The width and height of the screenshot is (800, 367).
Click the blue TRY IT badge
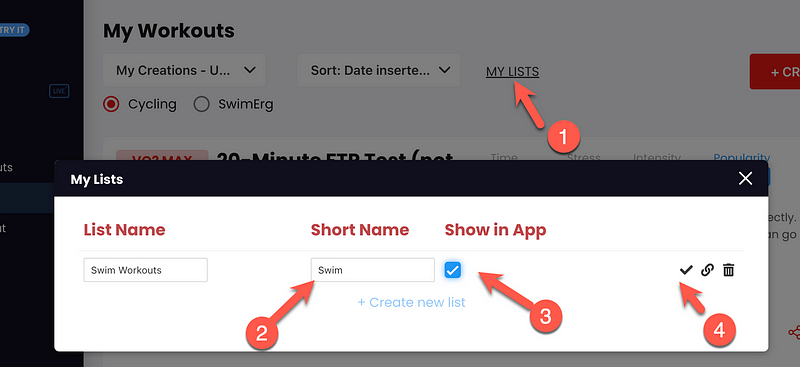(x=14, y=30)
